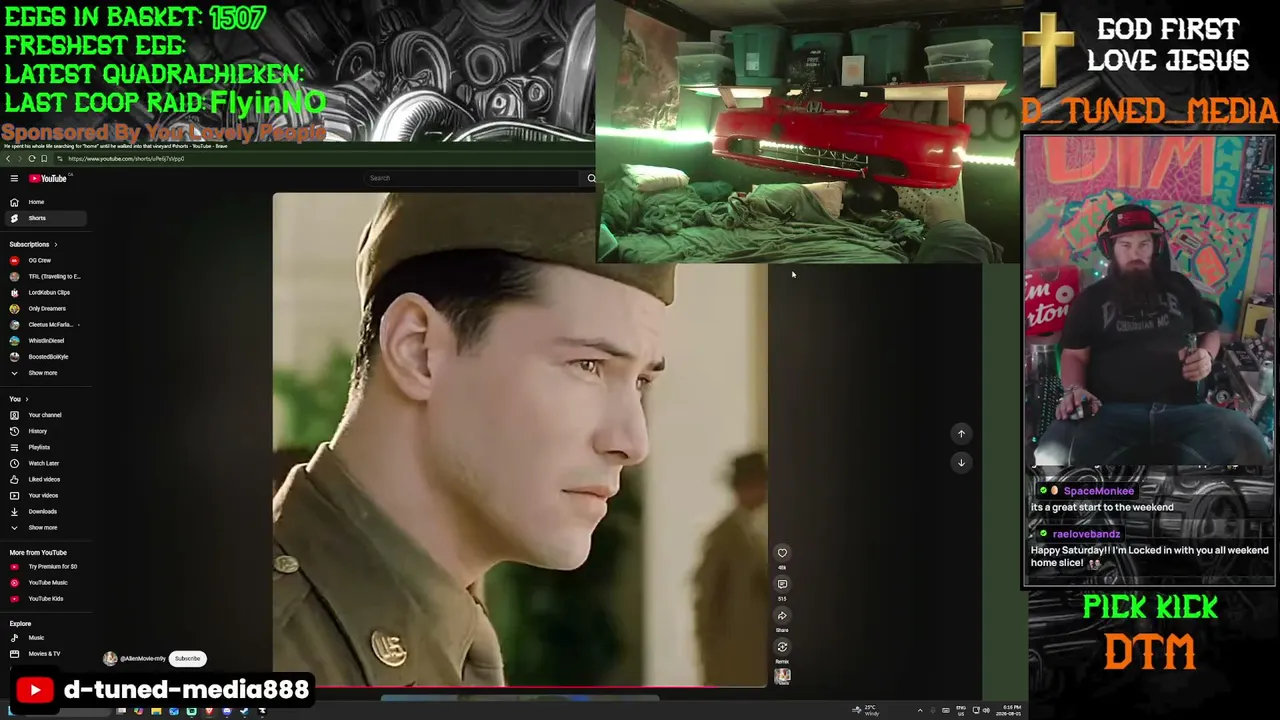
Task: Click raelovebandz's chat username
Action: click(x=1086, y=534)
